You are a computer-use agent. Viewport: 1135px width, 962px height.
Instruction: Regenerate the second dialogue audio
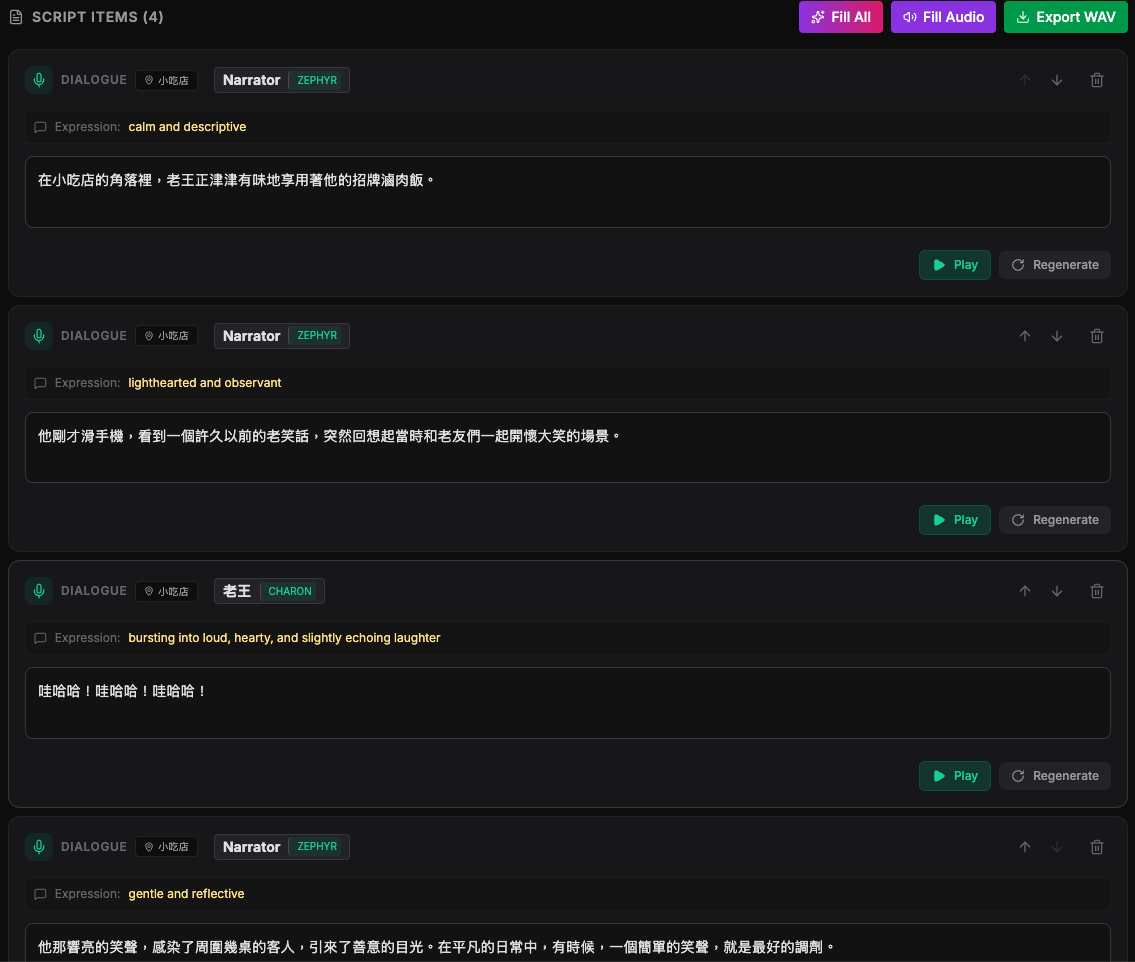point(1055,520)
